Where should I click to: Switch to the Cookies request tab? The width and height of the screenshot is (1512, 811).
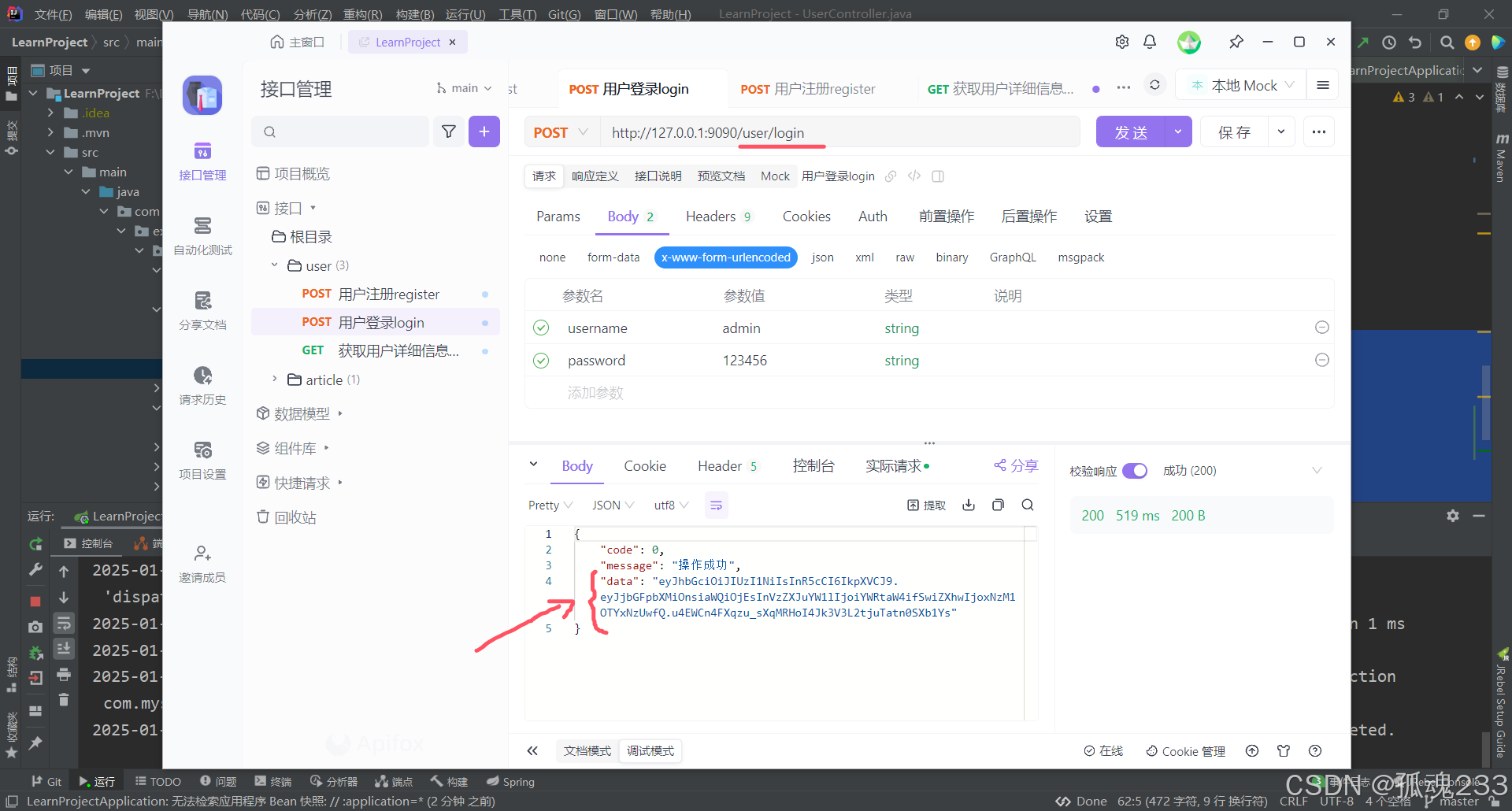pyautogui.click(x=806, y=217)
